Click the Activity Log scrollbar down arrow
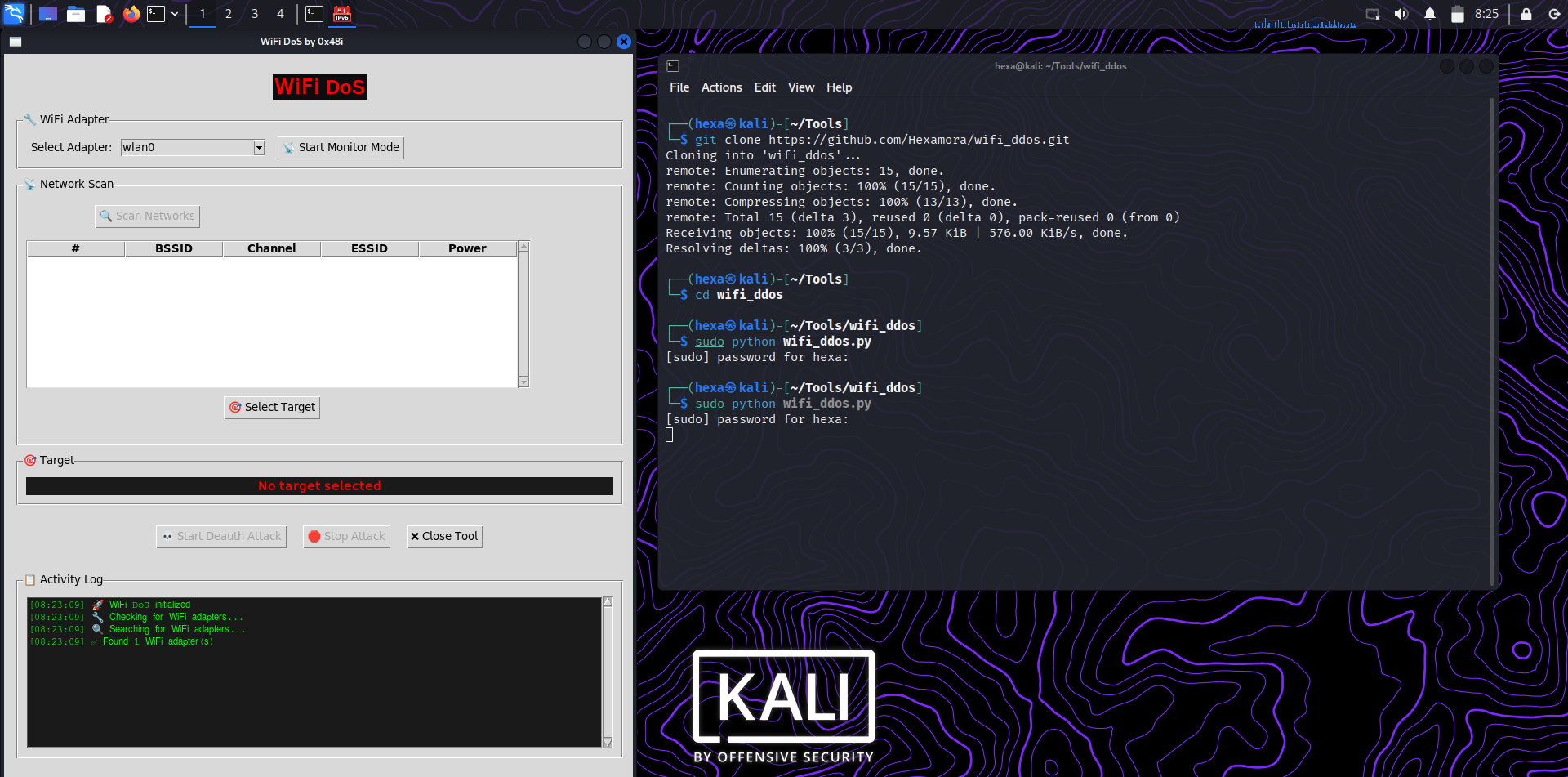The width and height of the screenshot is (1568, 777). coord(608,743)
